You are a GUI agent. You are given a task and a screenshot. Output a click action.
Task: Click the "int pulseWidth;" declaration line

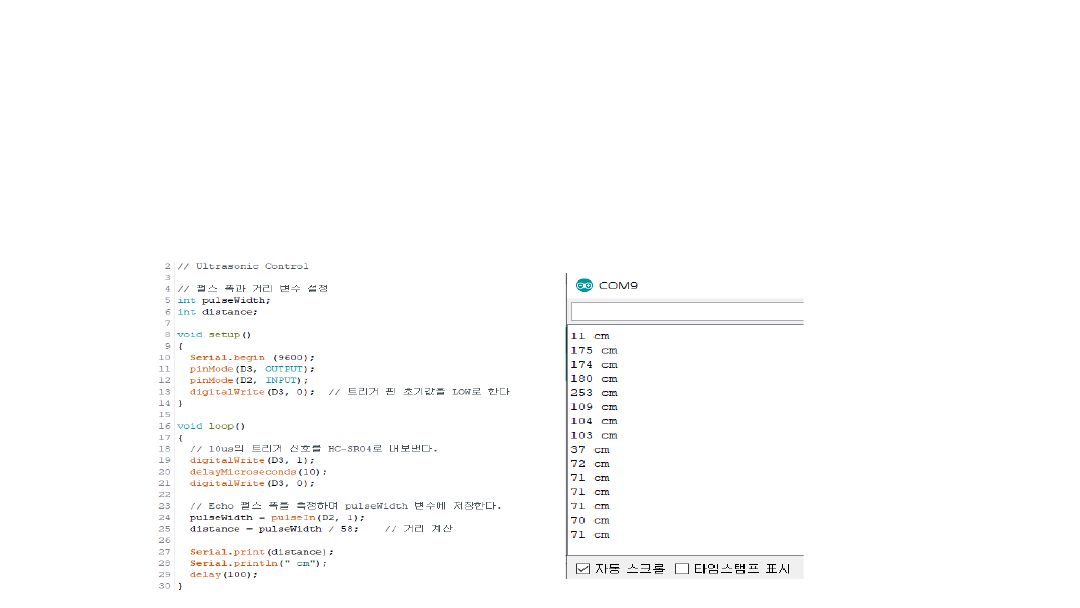(223, 300)
